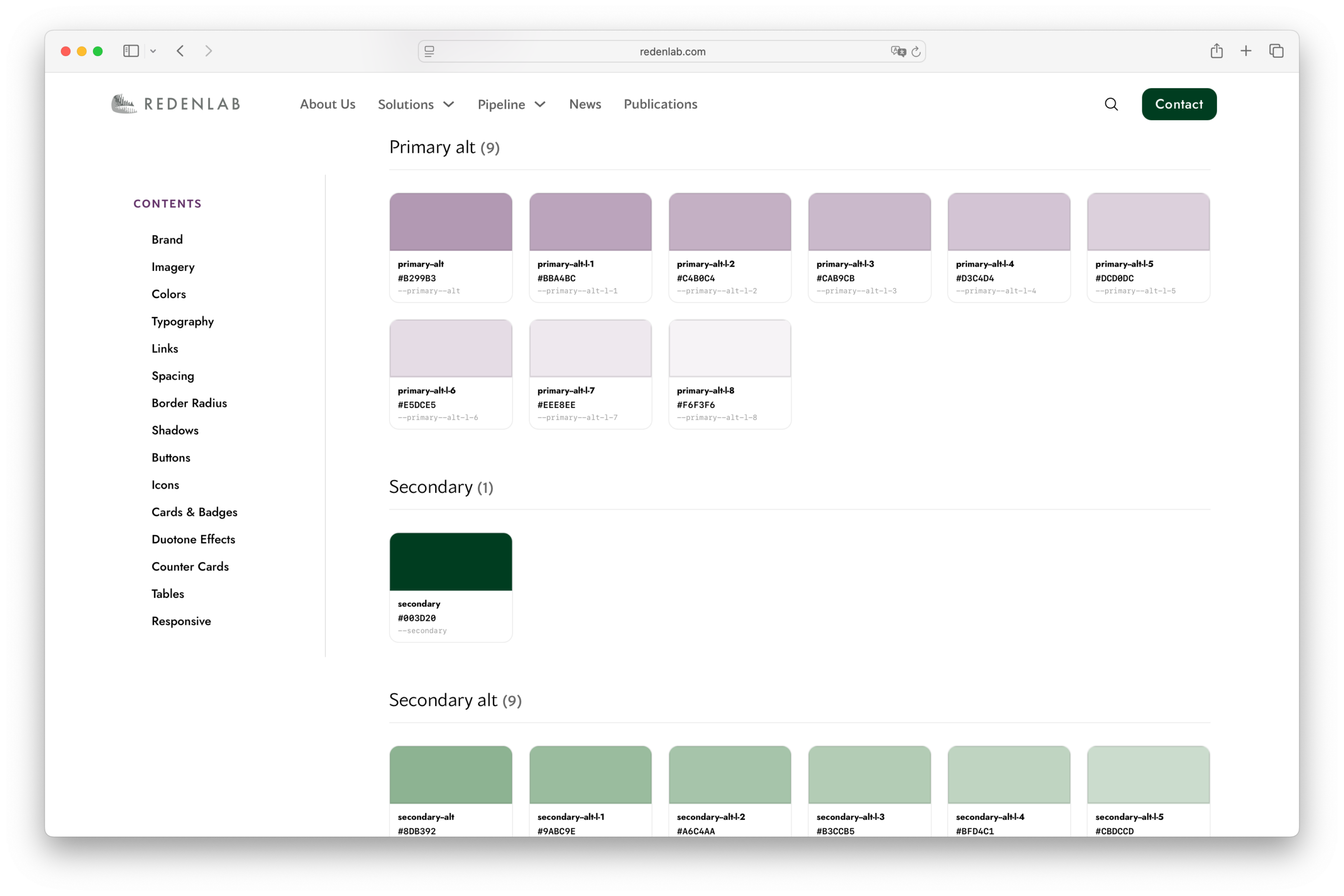This screenshot has width=1344, height=896.
Task: Click the search magnifier icon
Action: pos(1111,104)
